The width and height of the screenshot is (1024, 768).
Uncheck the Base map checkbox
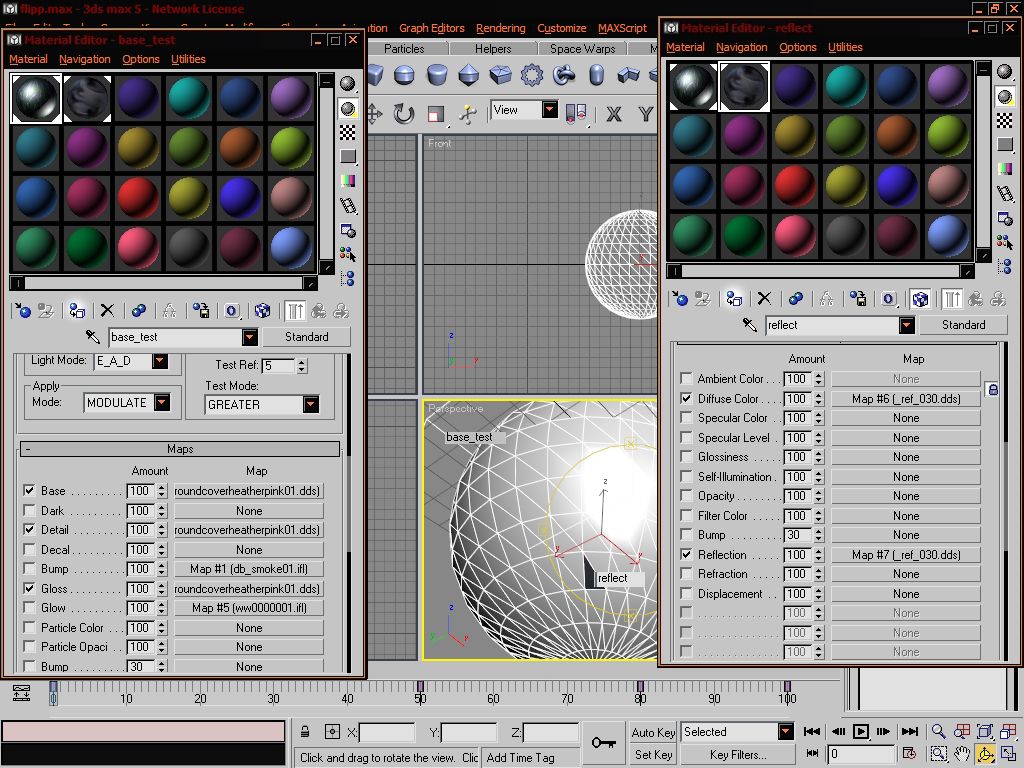(x=29, y=490)
